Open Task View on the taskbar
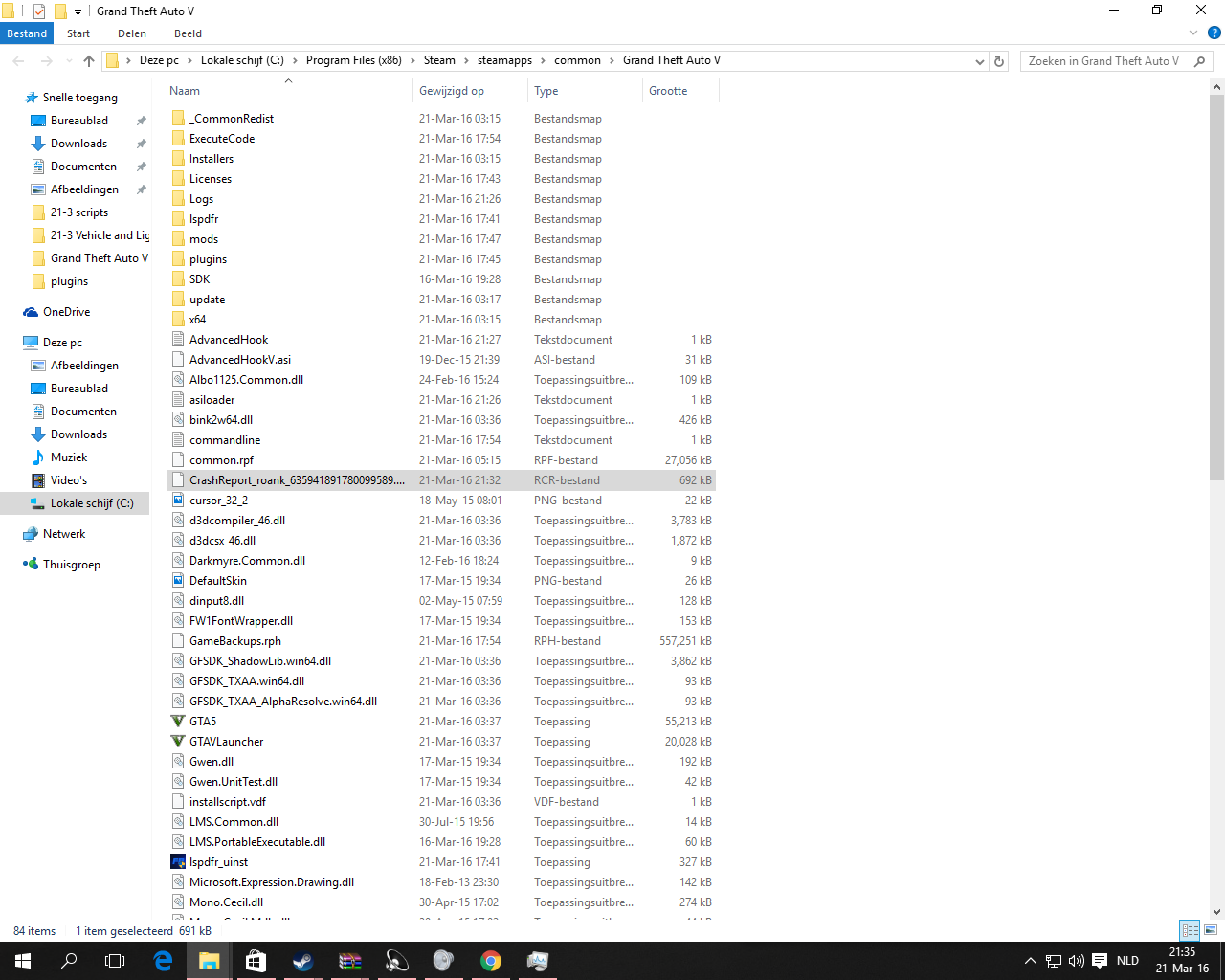The height and width of the screenshot is (980, 1225). click(115, 961)
